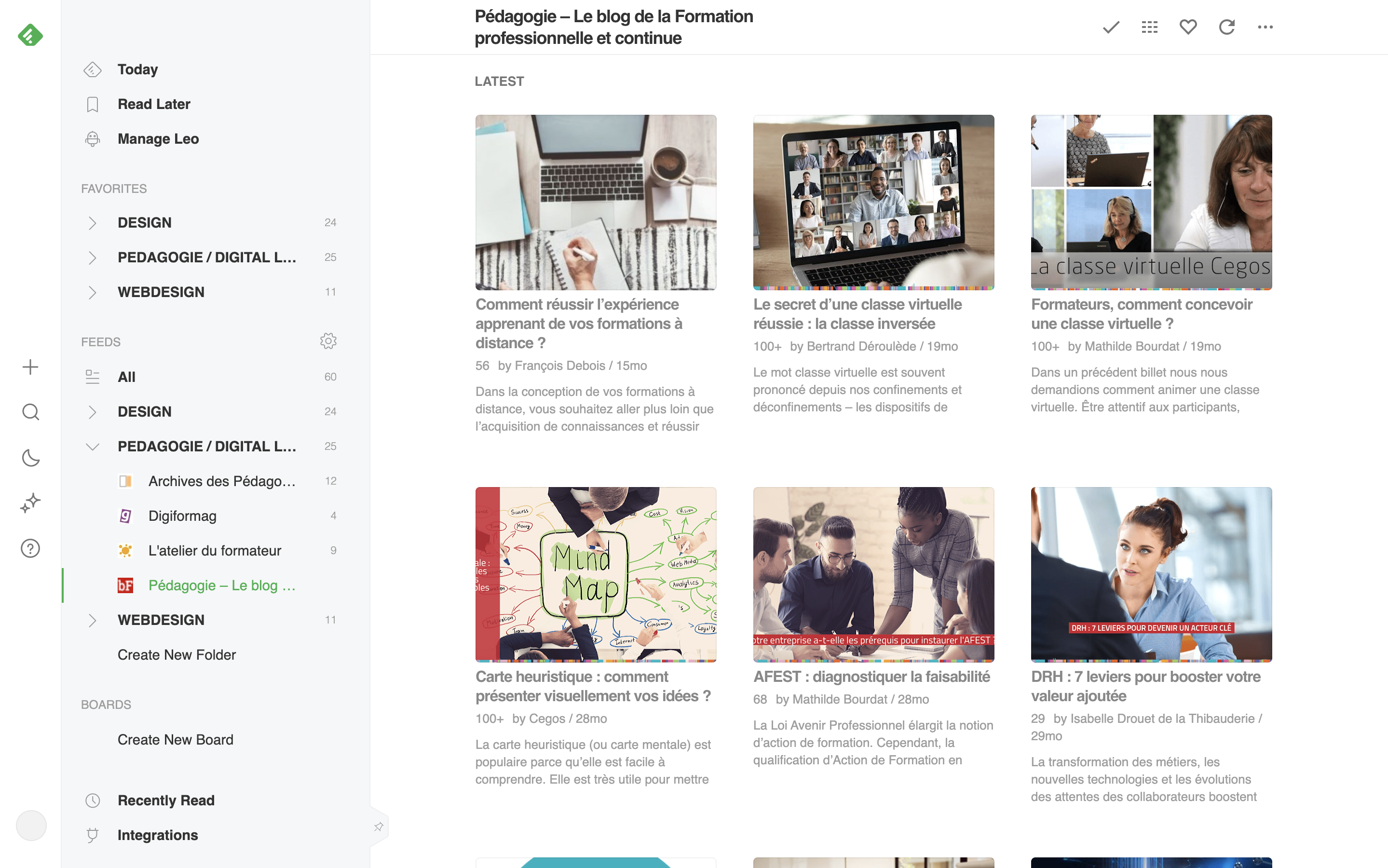Open Leo sparkle icon in left rail
This screenshot has width=1388, height=868.
(30, 503)
